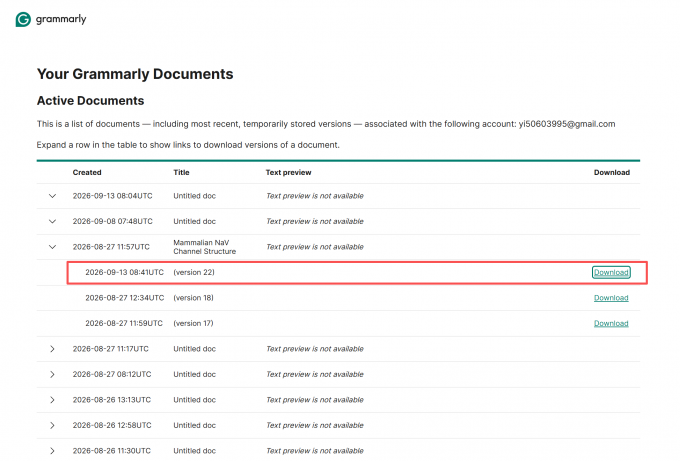Click Untitled doc title in 08:12UTC row
Viewport: 680px width, 461px height.
click(x=194, y=375)
